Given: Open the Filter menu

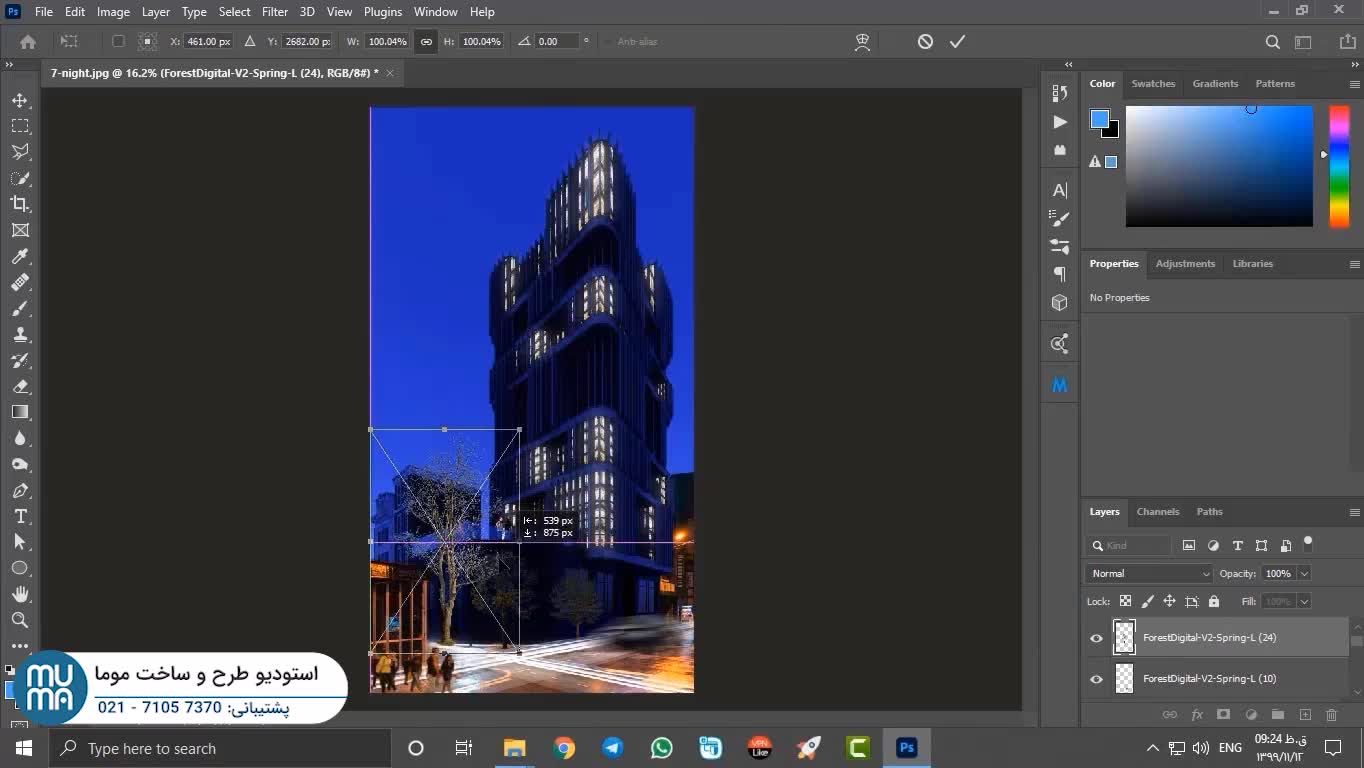Looking at the screenshot, I should pyautogui.click(x=274, y=12).
